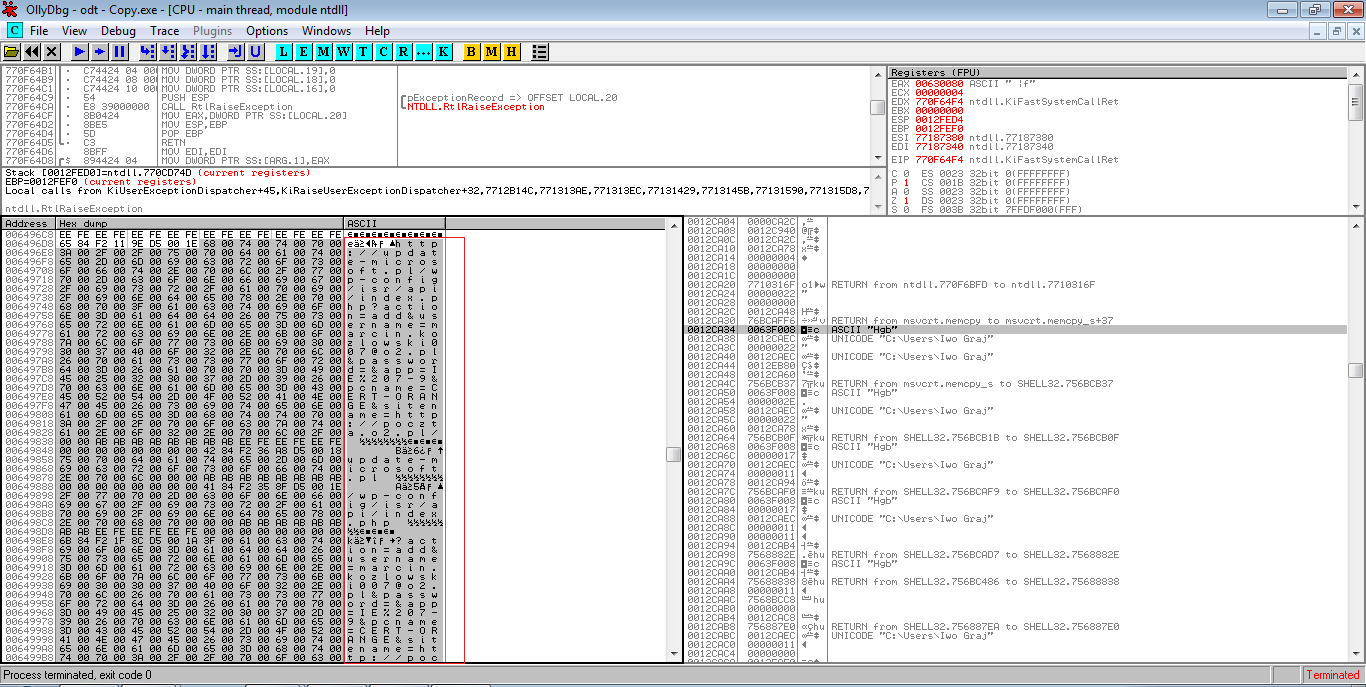Click the Open executable folder icon

pyautogui.click(x=13, y=51)
